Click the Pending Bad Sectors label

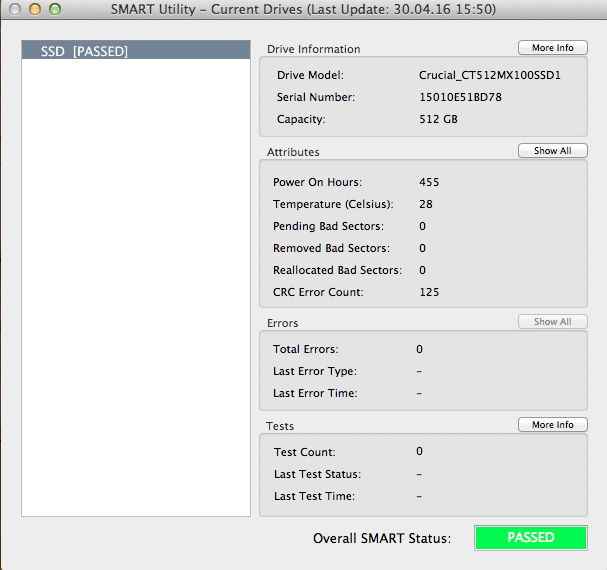pos(328,226)
